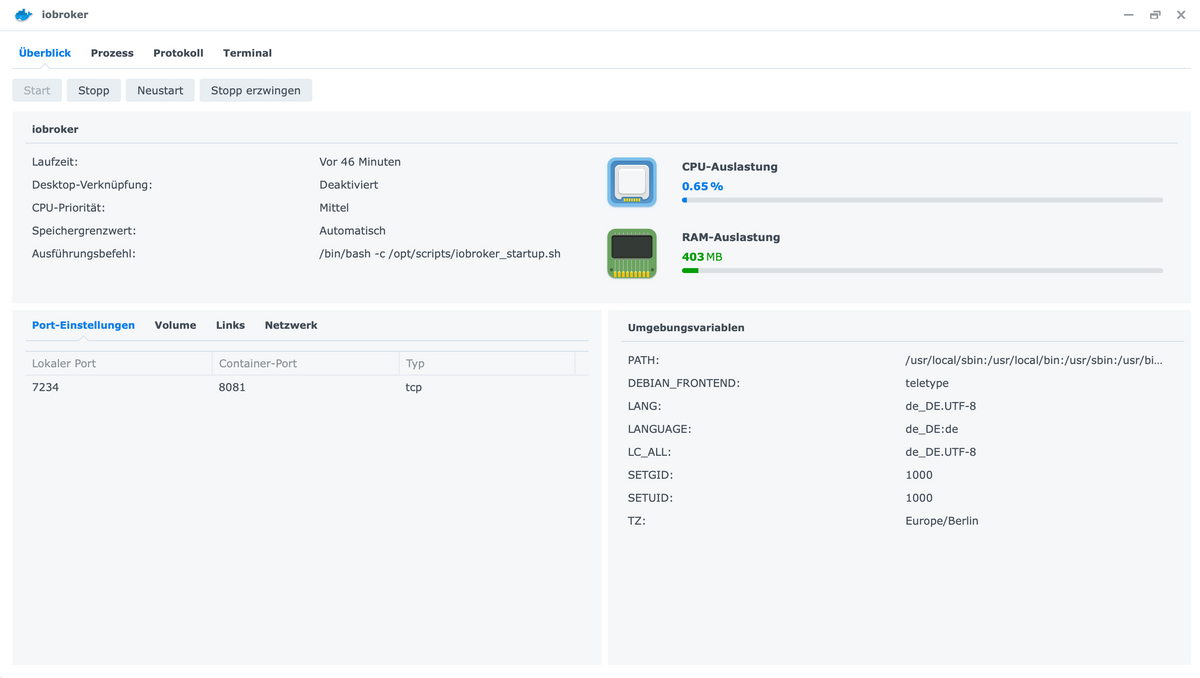Click the 403 MB RAM usage value
Screen dimensions: 1200x678
(x=702, y=257)
